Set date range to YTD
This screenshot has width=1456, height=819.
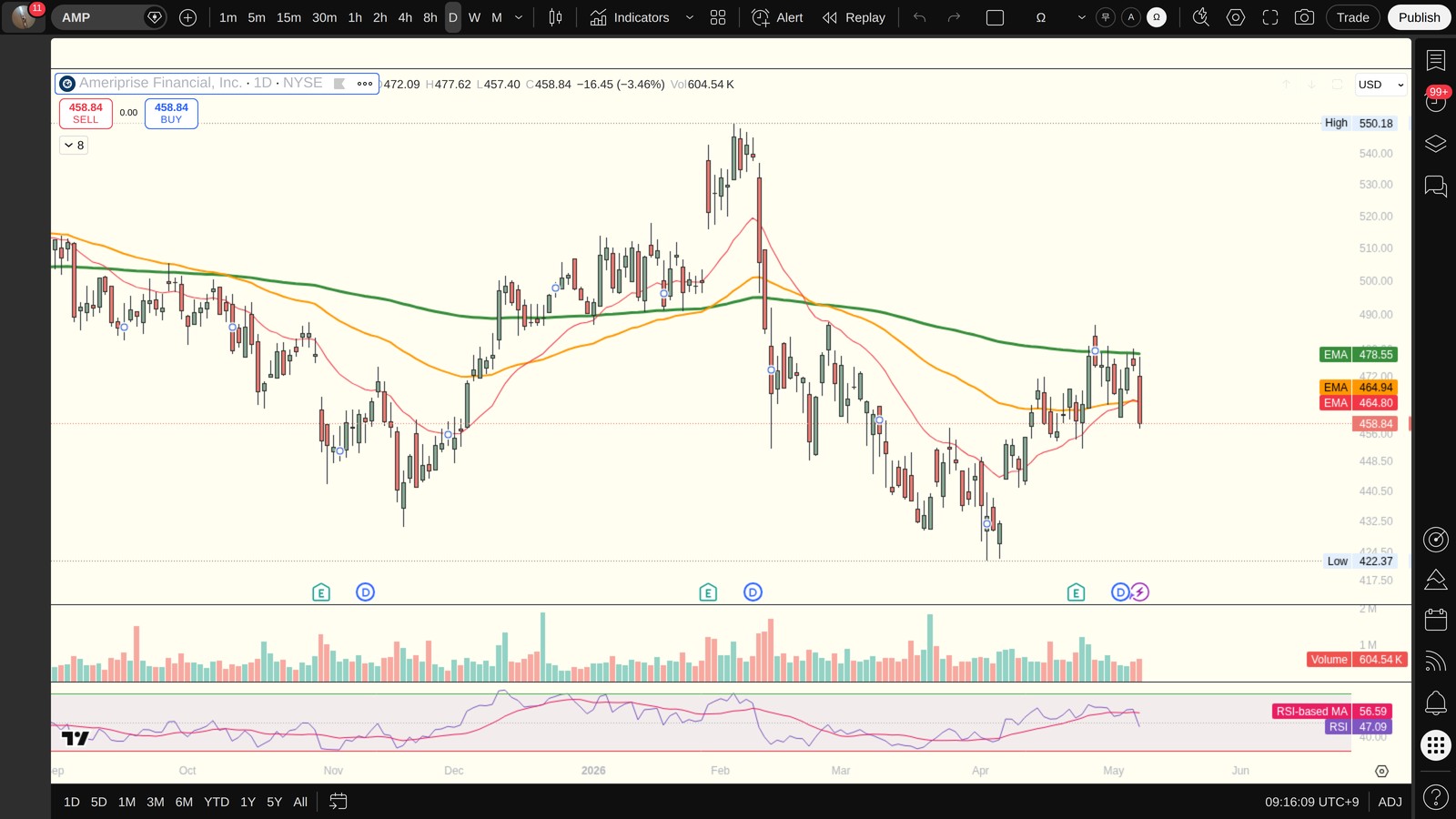coord(217,802)
